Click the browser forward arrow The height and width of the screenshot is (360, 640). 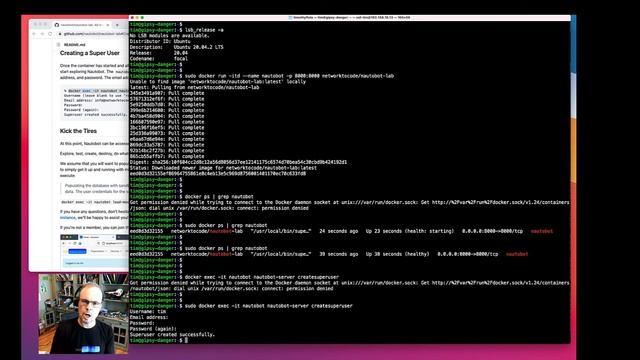pos(42,34)
